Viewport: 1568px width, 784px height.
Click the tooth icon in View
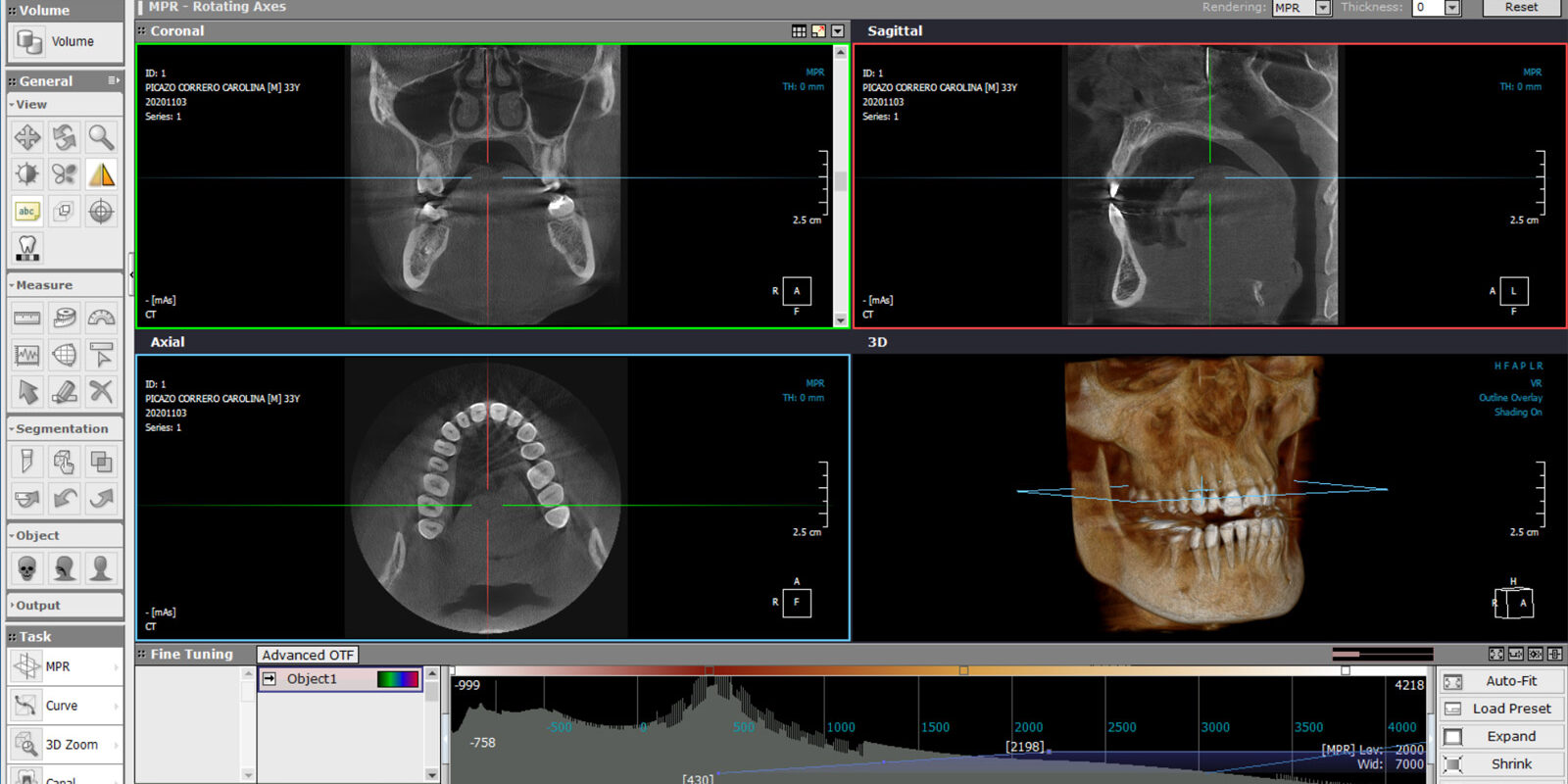pyautogui.click(x=27, y=248)
